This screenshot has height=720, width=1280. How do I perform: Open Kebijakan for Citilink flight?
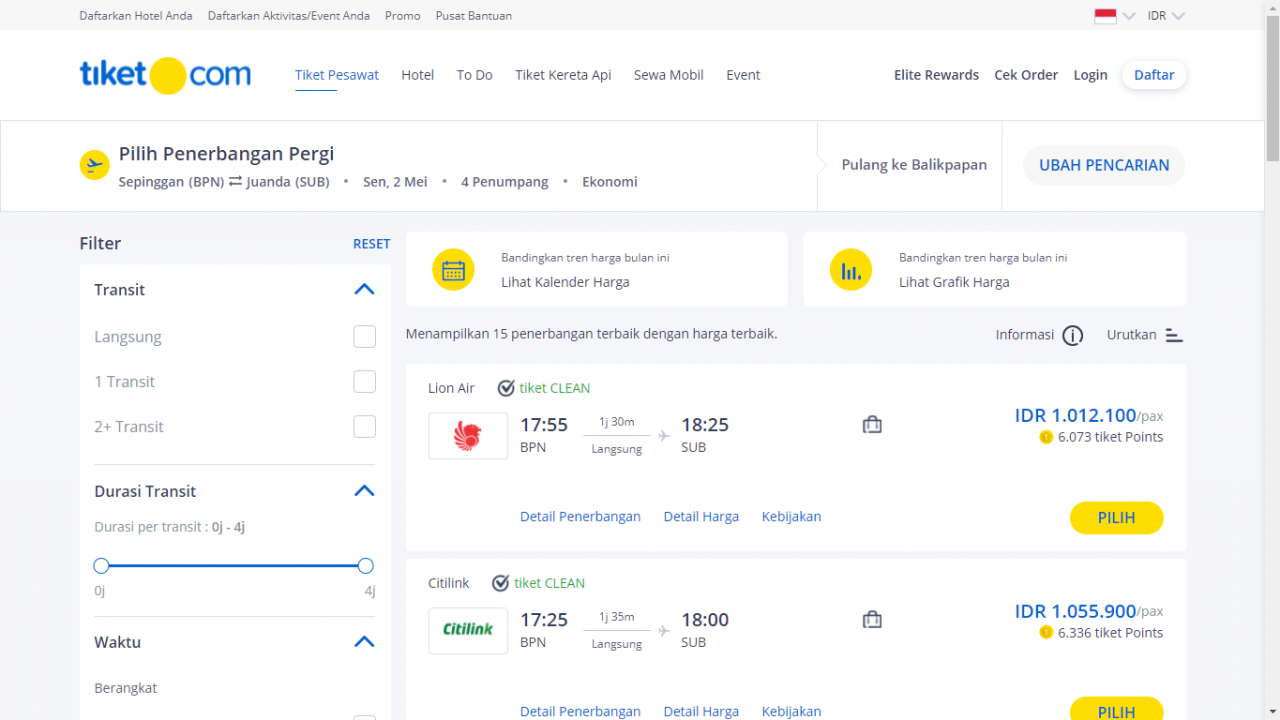point(791,711)
